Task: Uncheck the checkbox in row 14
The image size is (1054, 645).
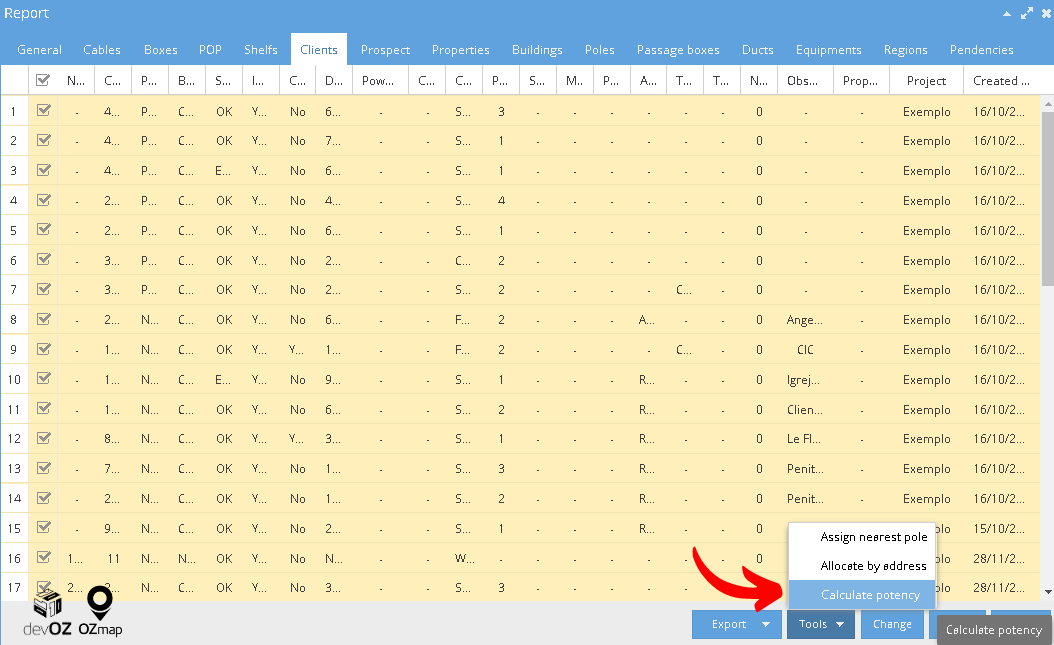Action: (44, 498)
